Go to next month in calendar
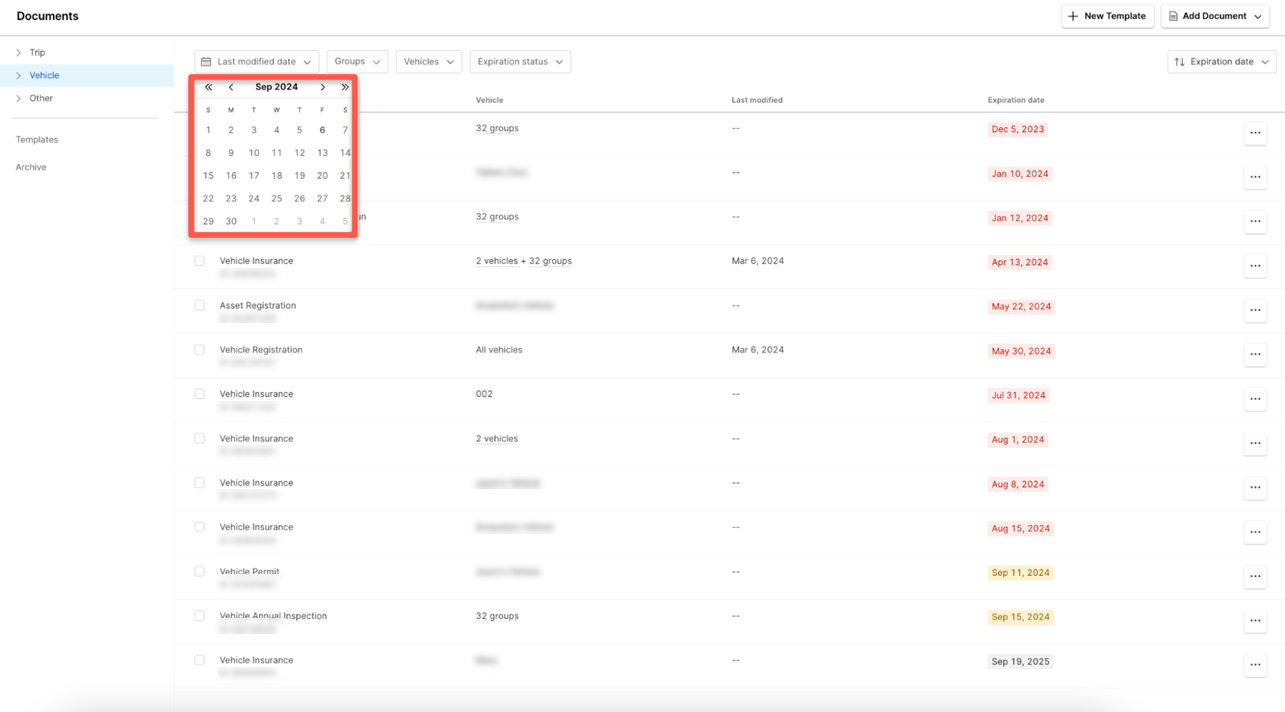This screenshot has height=712, width=1285. pos(322,87)
